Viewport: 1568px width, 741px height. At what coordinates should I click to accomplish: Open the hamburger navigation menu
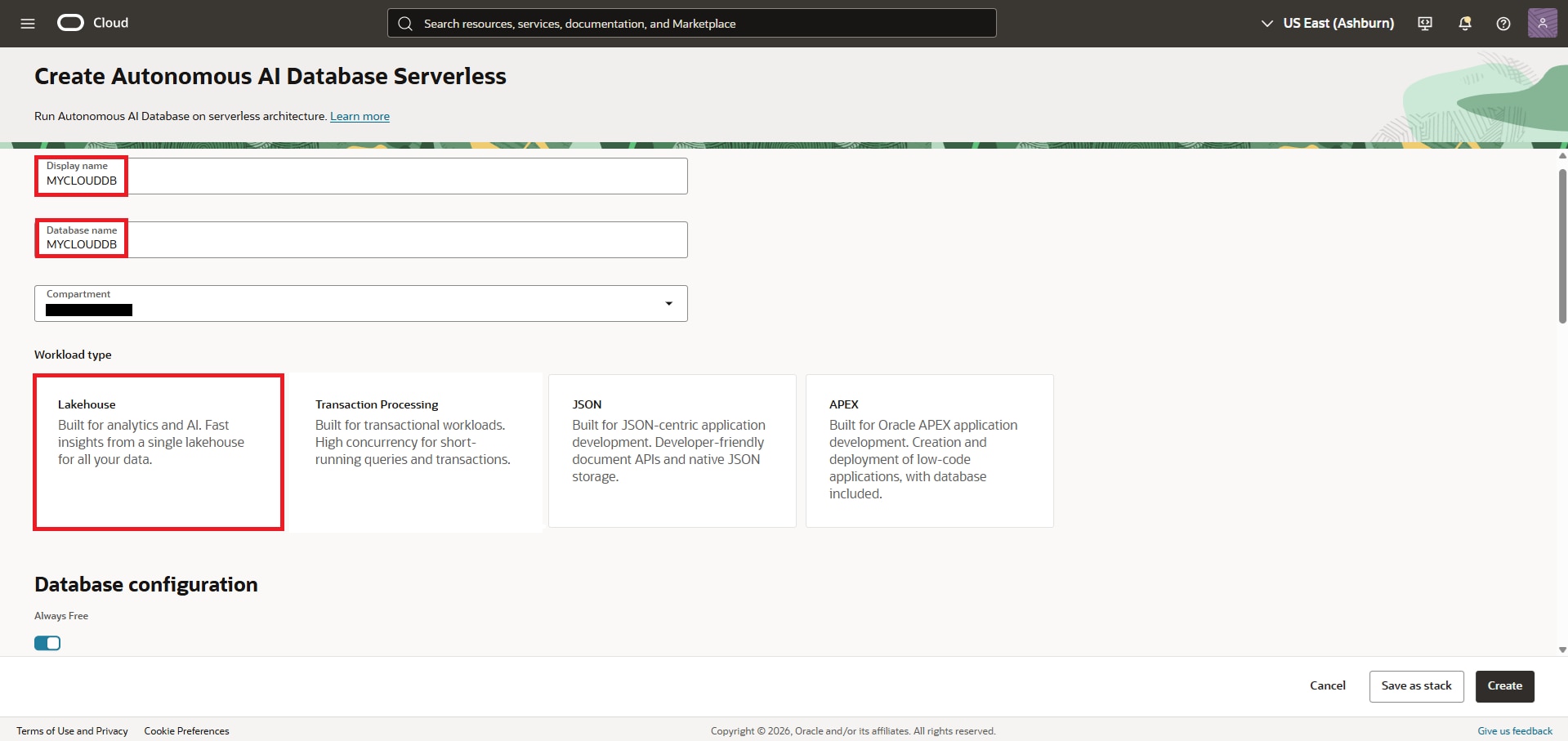tap(28, 24)
